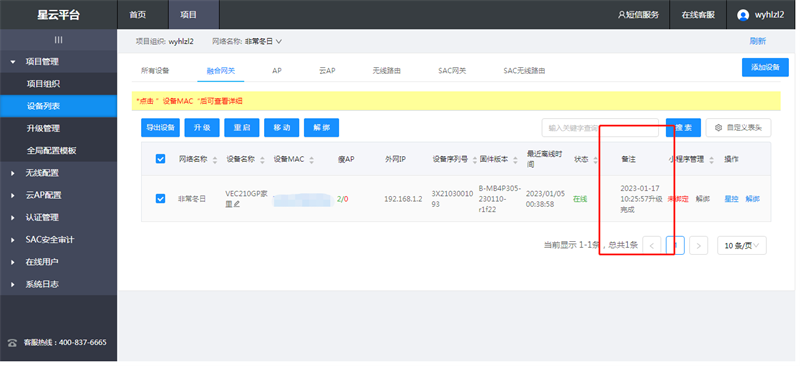
Task: Click the 192.168.1.2 external IP cell
Action: point(403,199)
